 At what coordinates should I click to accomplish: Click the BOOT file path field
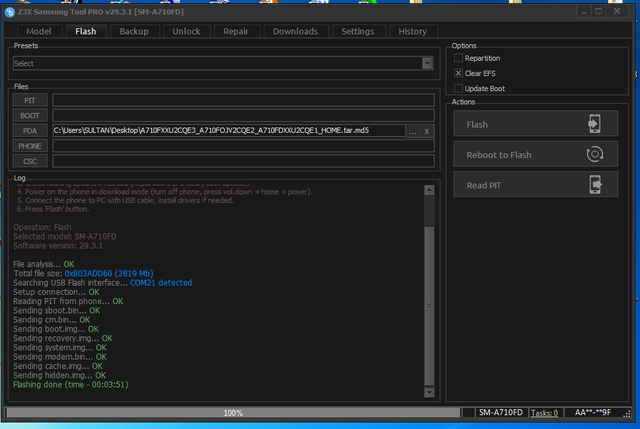pos(243,116)
